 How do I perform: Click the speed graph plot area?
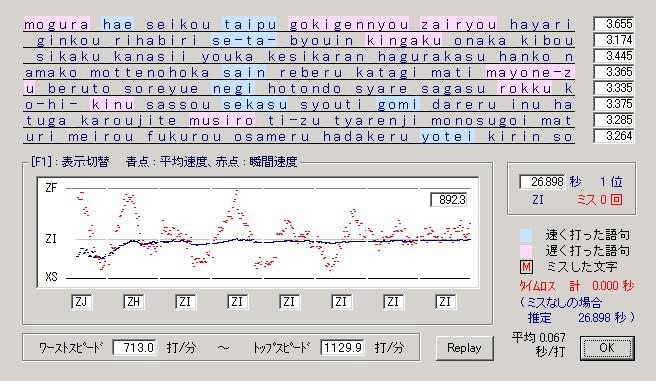[258, 233]
